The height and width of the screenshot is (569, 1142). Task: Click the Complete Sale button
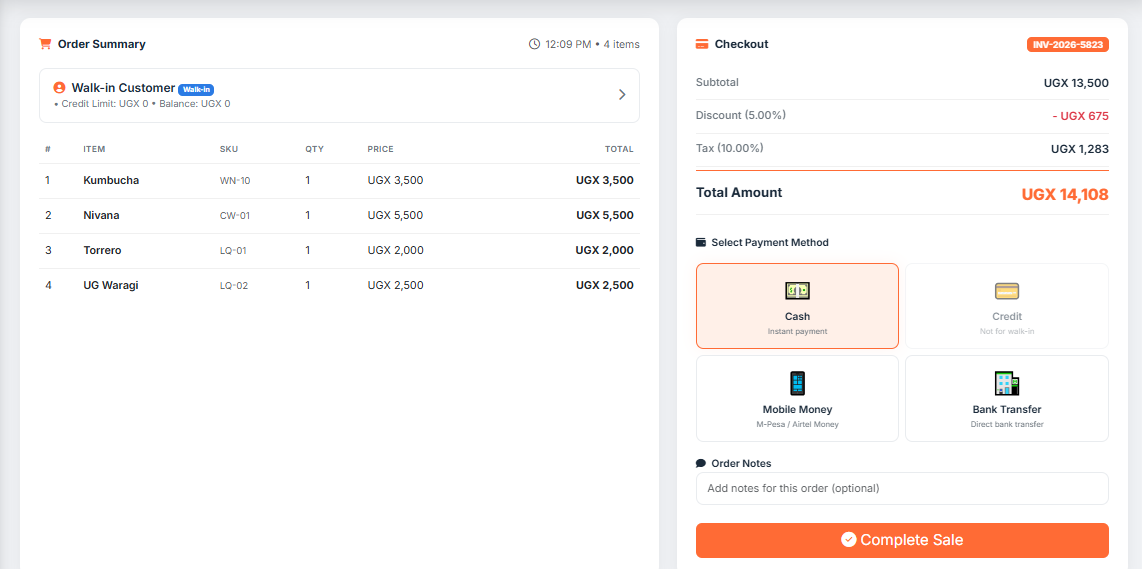(902, 540)
